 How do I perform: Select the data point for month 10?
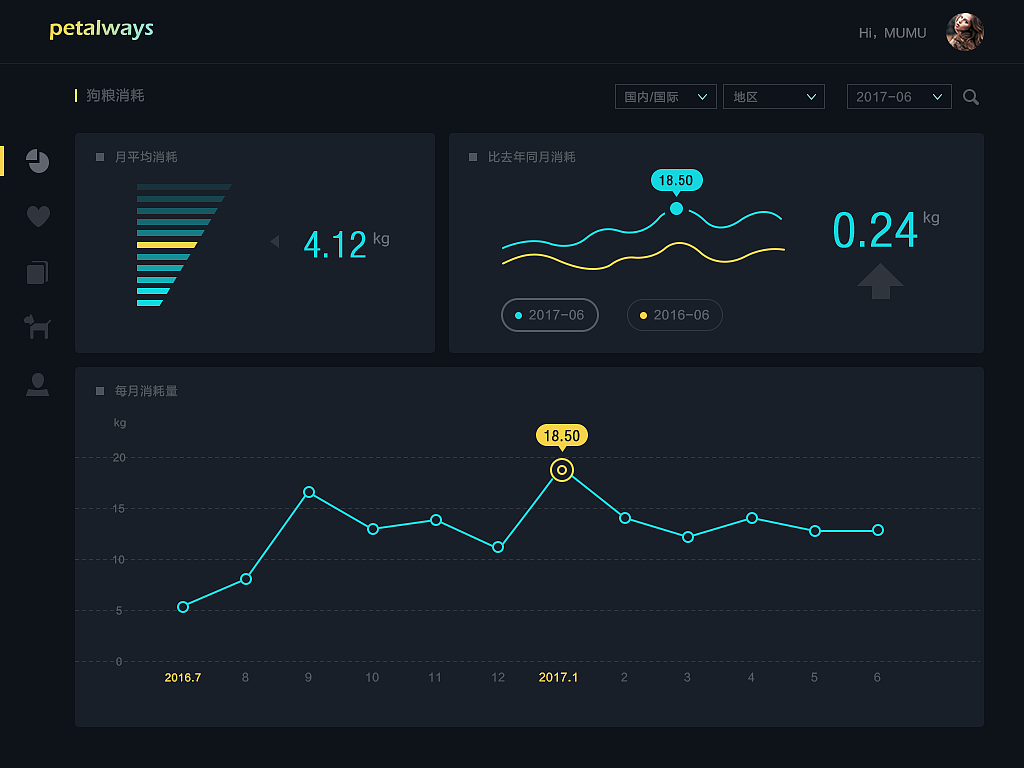tap(372, 529)
